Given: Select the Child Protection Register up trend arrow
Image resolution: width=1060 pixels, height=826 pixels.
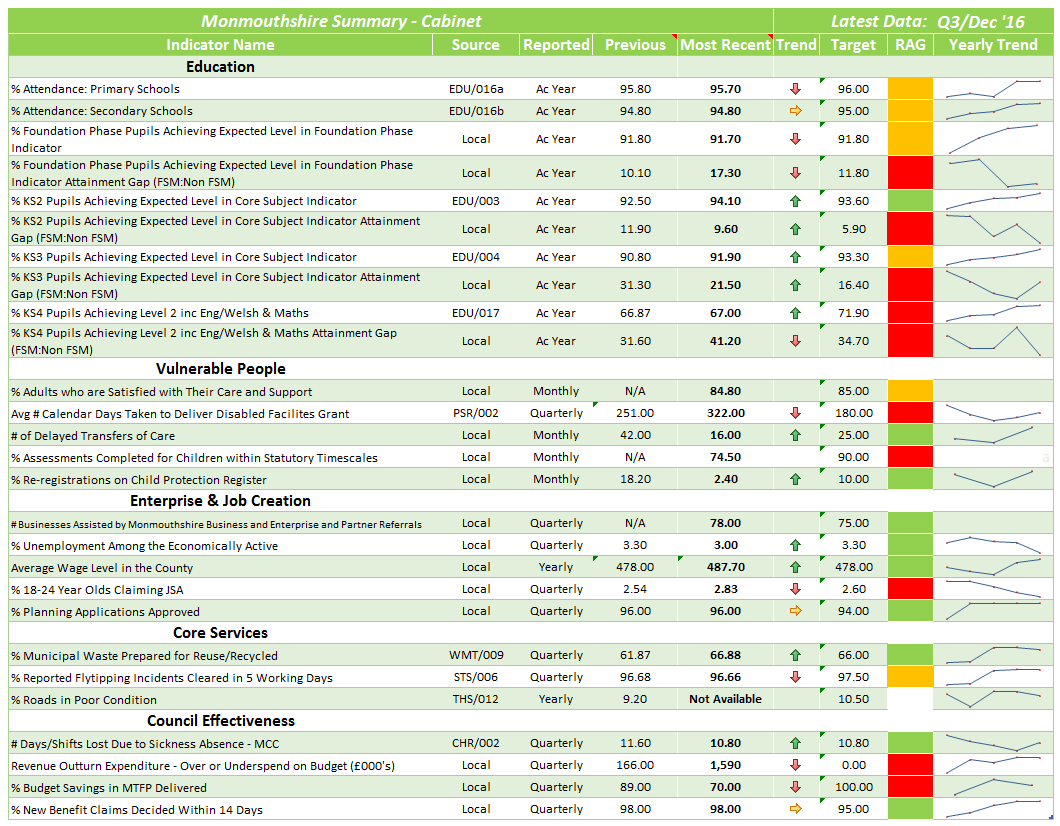Looking at the screenshot, I should pyautogui.click(x=796, y=479).
